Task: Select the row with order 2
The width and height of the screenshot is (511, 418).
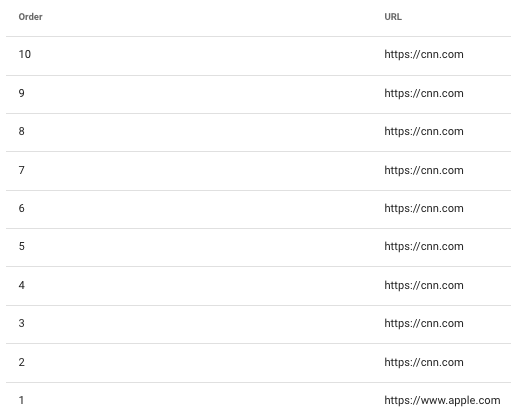Action: coord(258,363)
